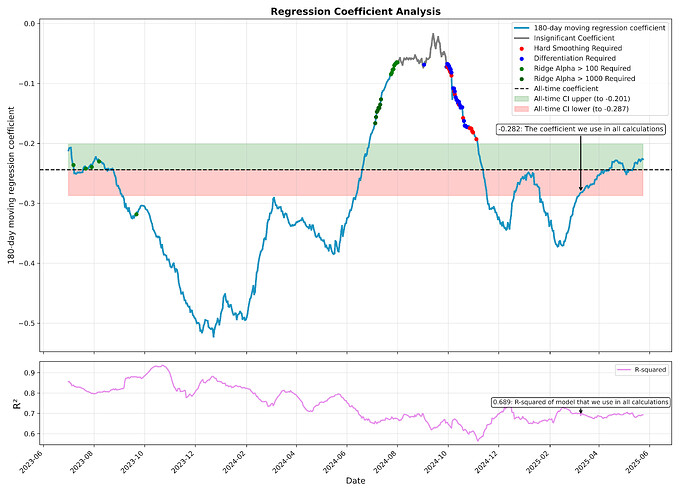Click x-axis date label 2025-02

[x=538, y=462]
